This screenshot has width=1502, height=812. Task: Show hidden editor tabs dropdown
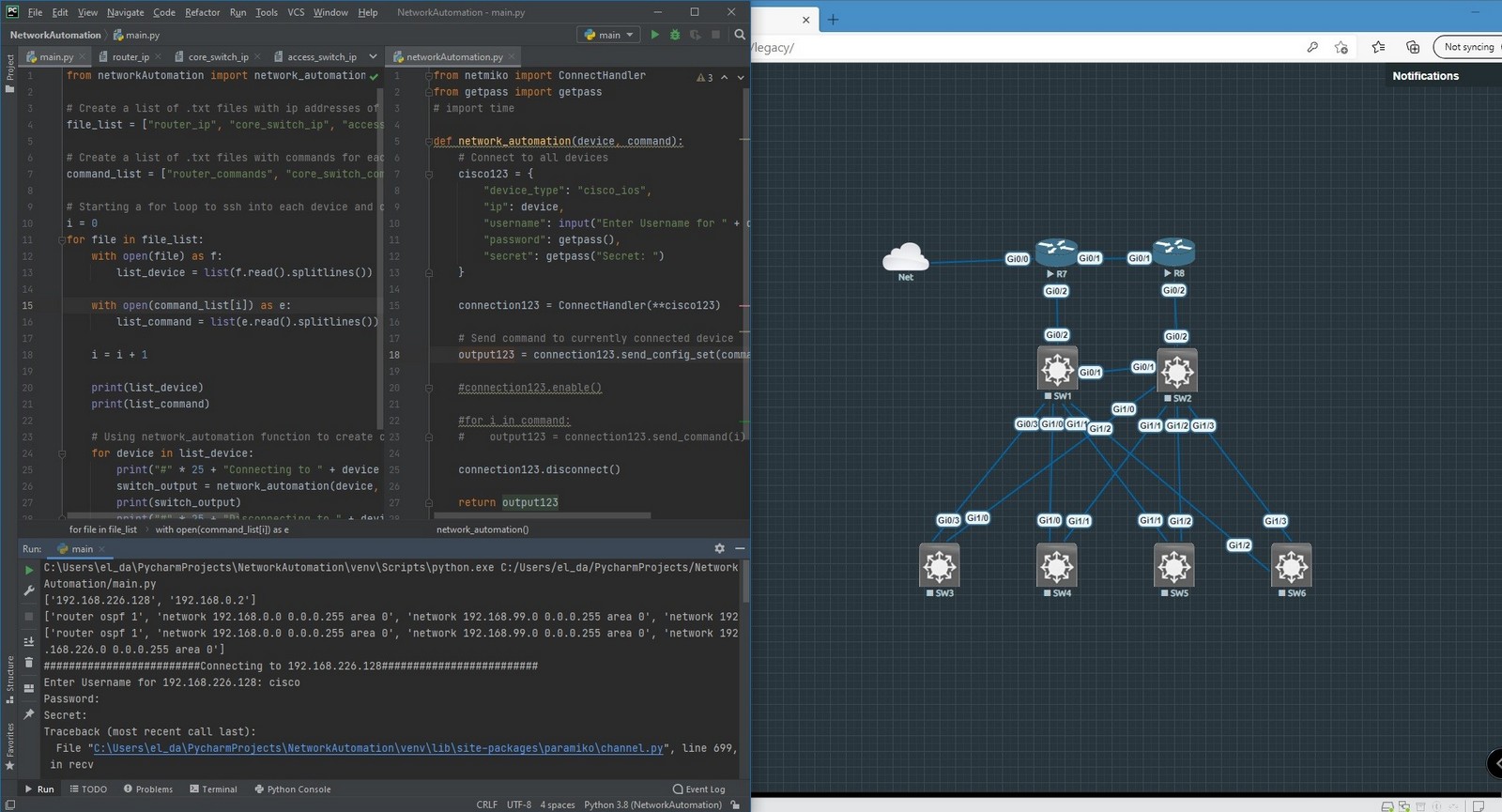click(x=373, y=56)
